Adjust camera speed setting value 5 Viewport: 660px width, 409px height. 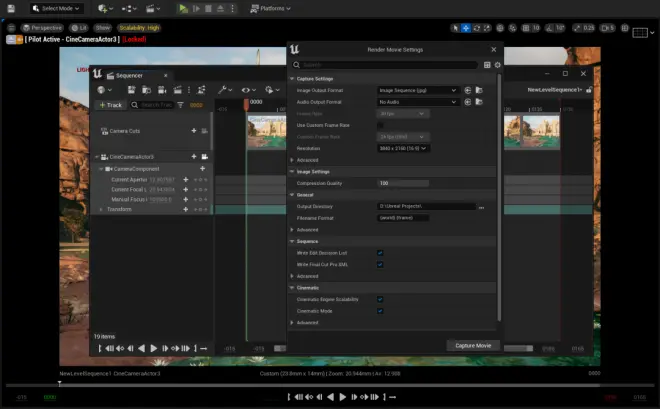(x=607, y=28)
